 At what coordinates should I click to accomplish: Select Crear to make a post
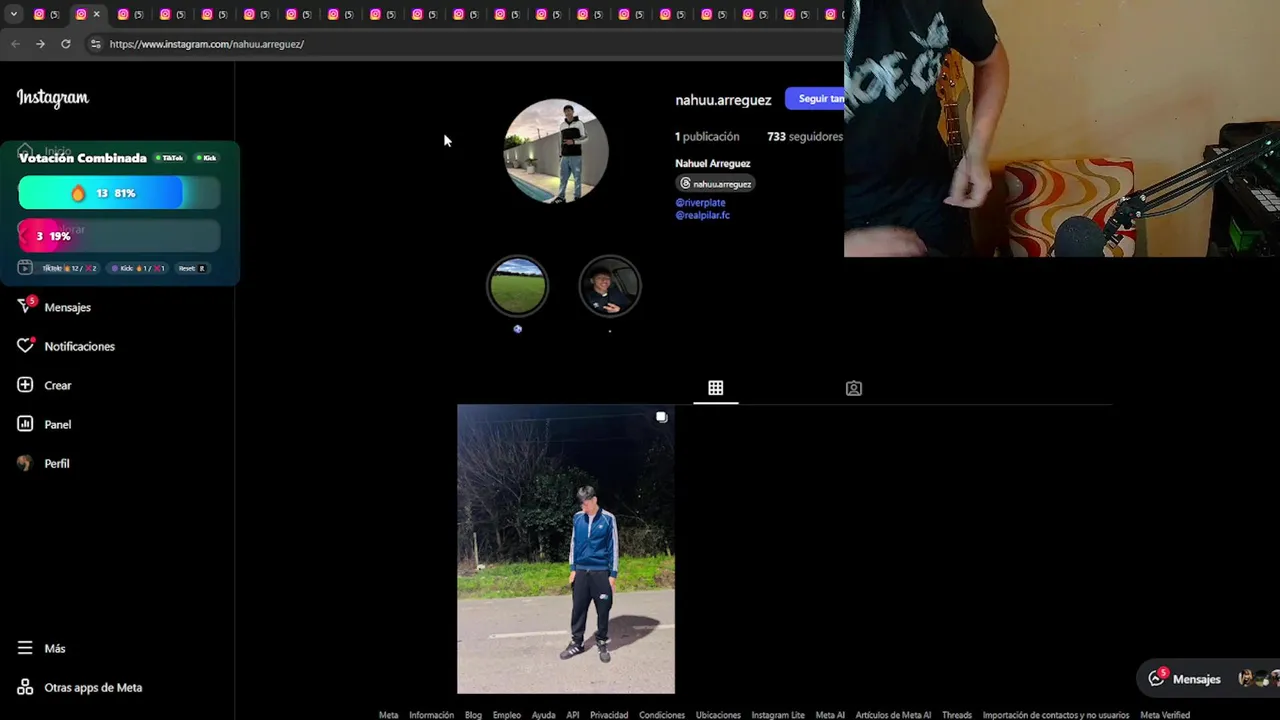(44, 385)
